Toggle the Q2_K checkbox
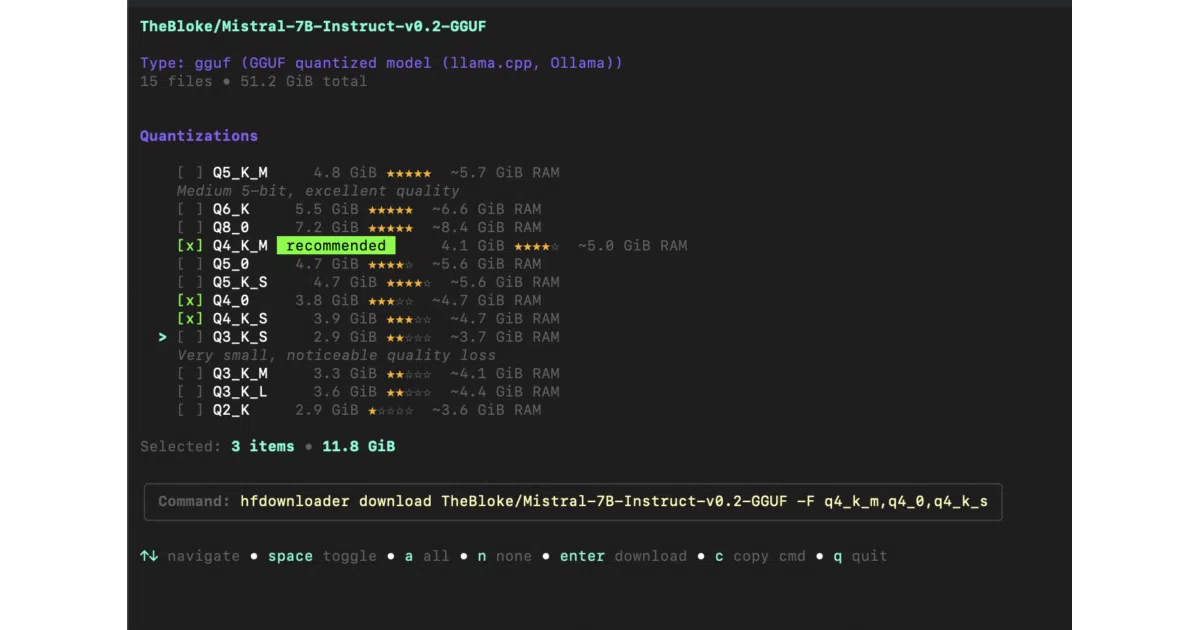The image size is (1200, 630). pos(190,410)
